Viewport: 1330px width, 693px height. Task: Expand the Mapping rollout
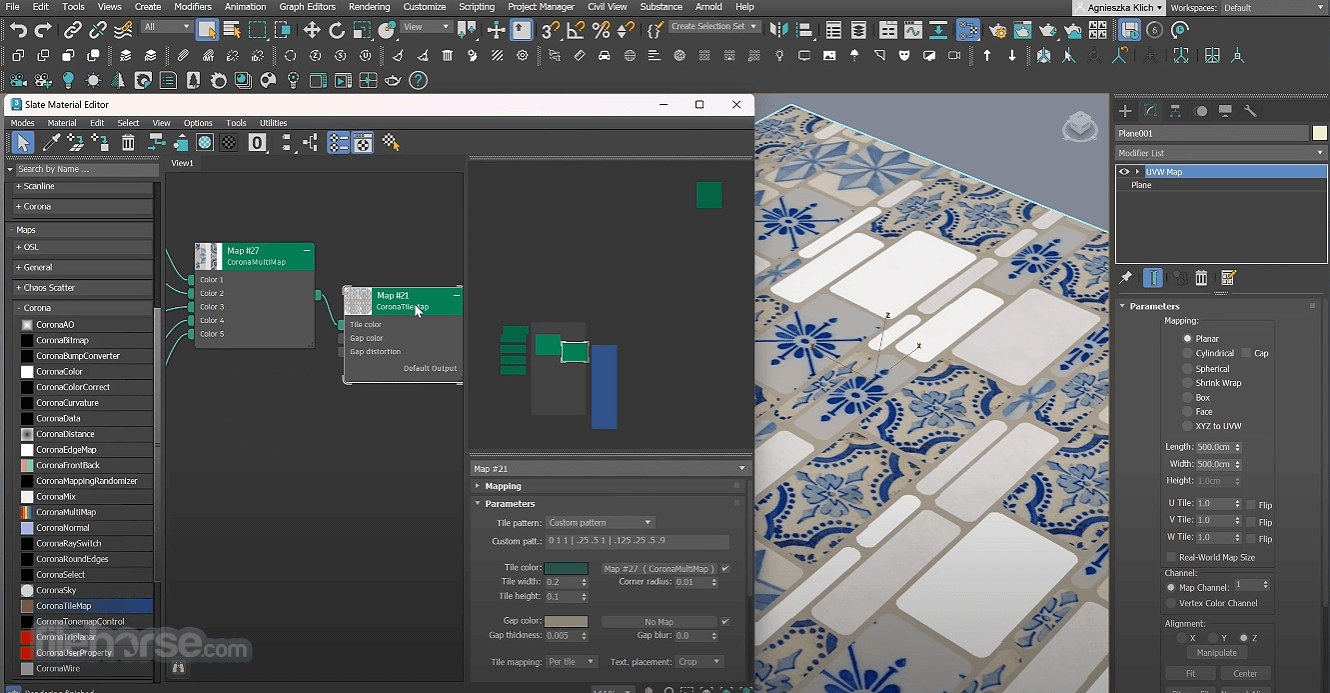(608, 486)
